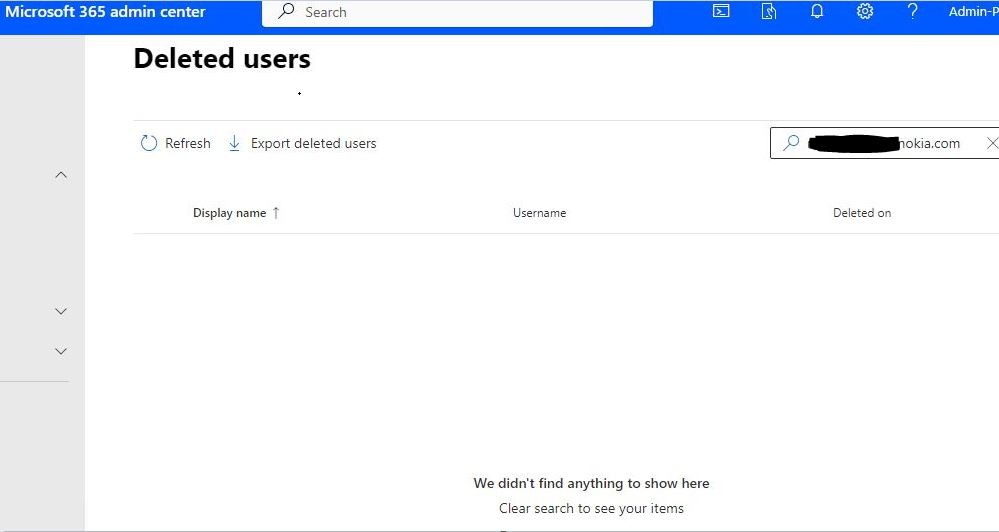This screenshot has width=999, height=532.
Task: Click the Deleted users page heading
Action: click(x=222, y=59)
